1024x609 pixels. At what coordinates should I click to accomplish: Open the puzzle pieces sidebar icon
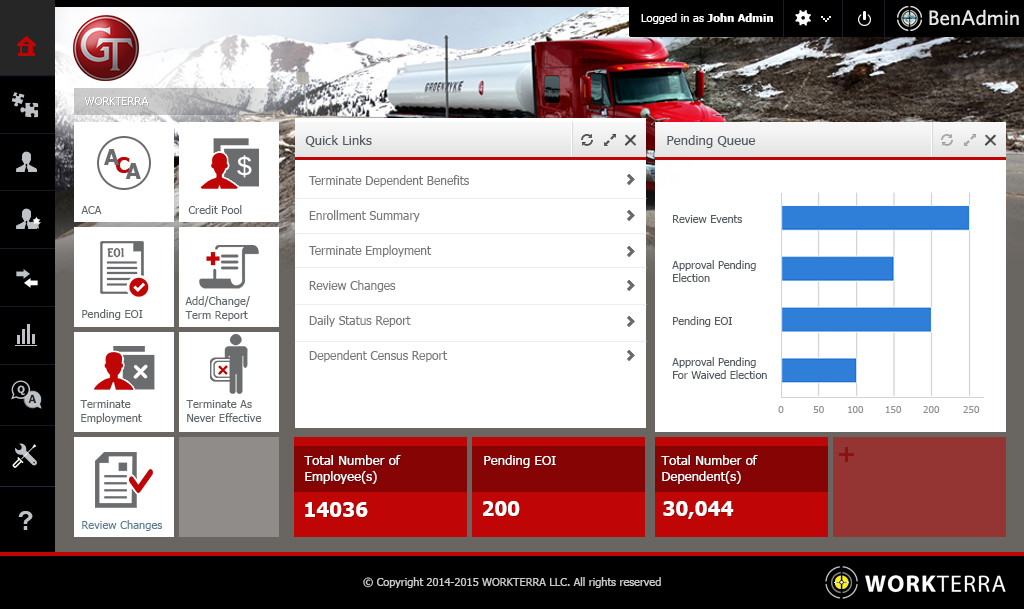pyautogui.click(x=27, y=104)
